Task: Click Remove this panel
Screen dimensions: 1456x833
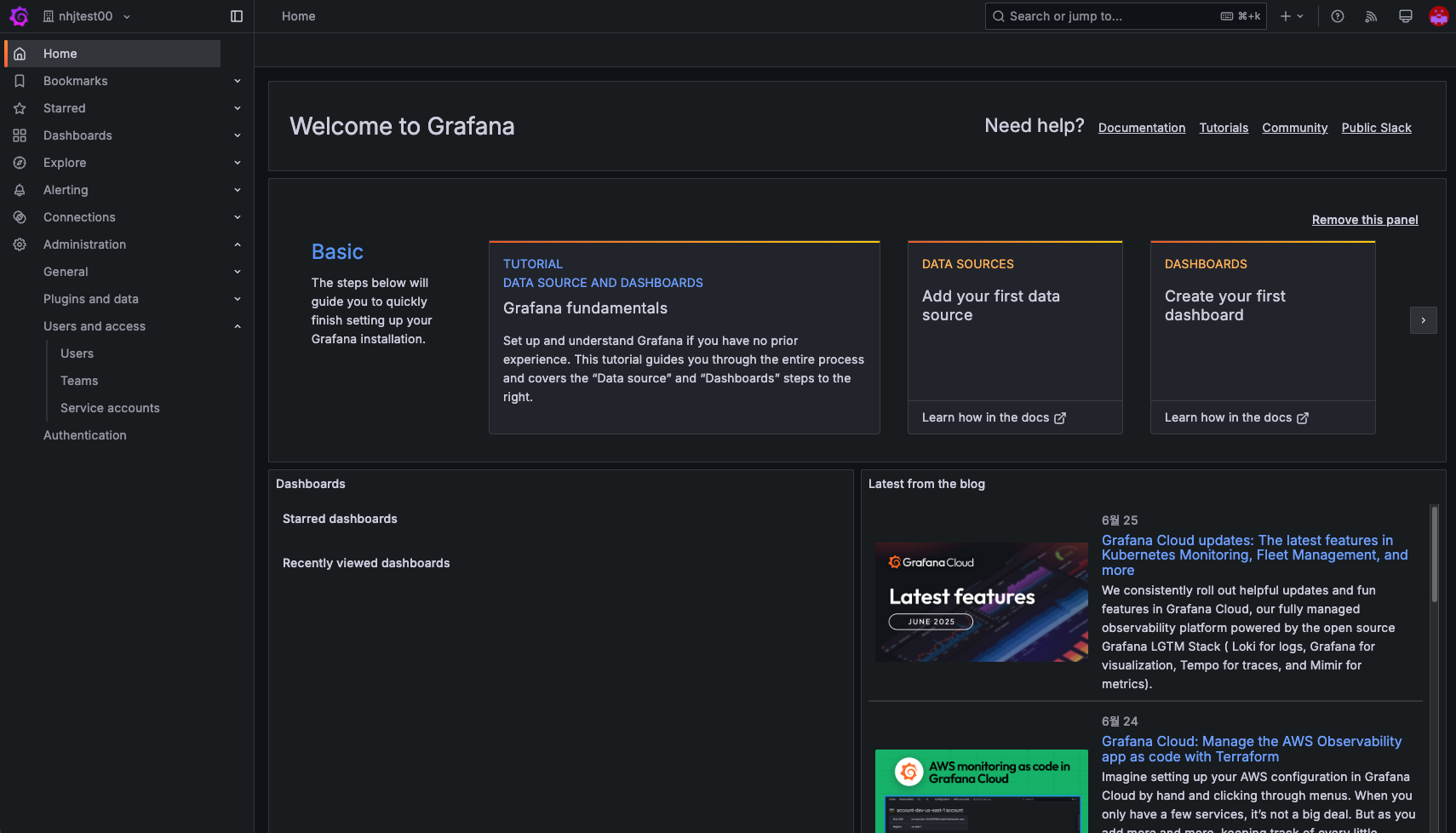Action: pyautogui.click(x=1365, y=220)
